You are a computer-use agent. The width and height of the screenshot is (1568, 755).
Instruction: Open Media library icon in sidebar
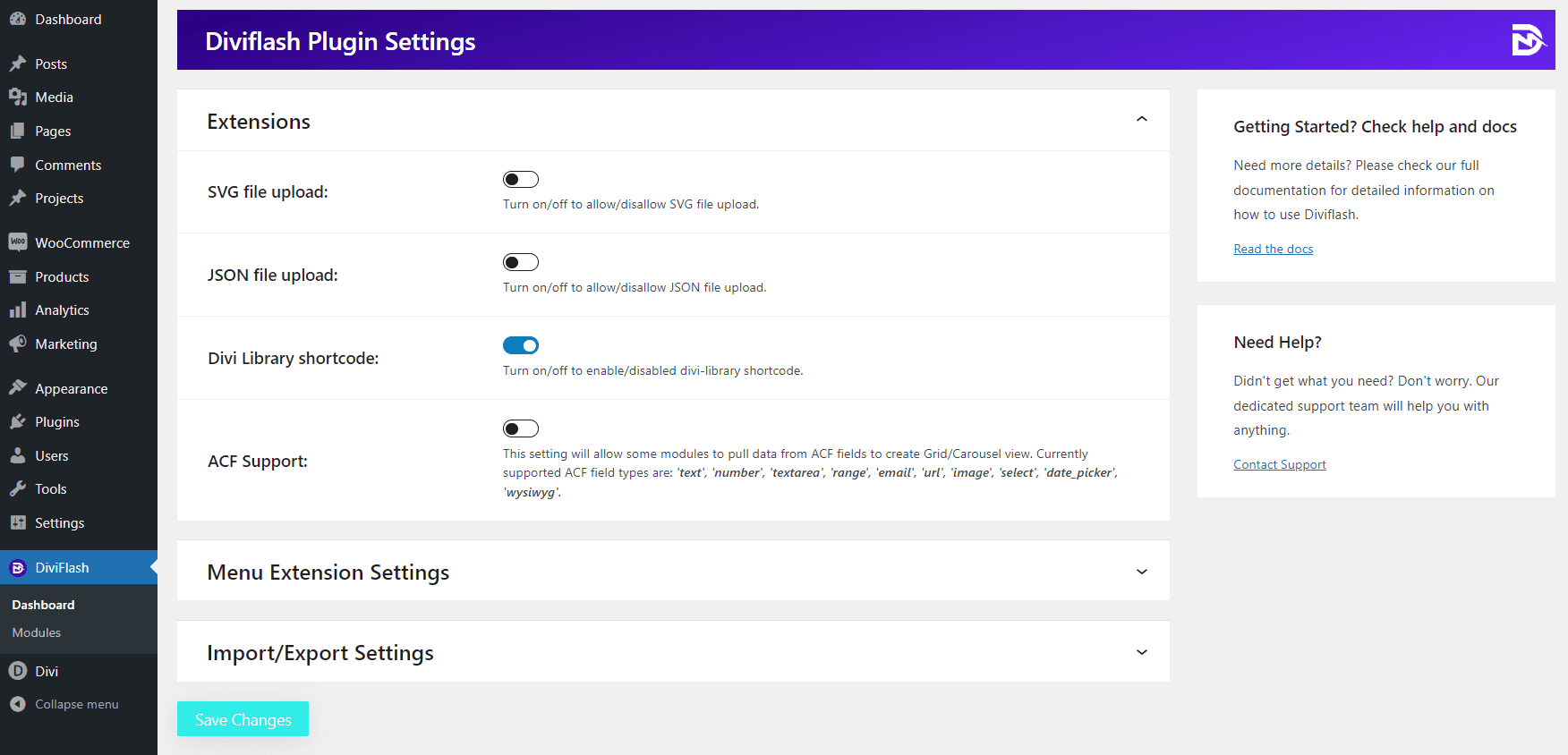pos(18,97)
